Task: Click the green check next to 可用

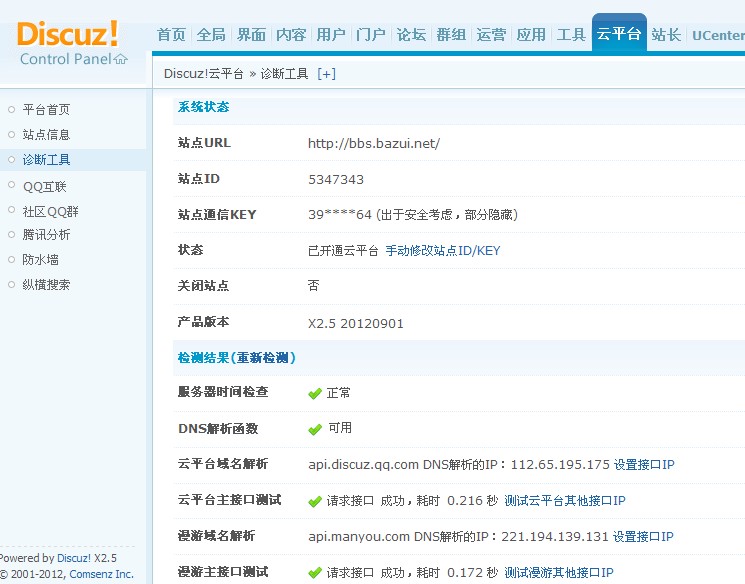Action: click(315, 429)
